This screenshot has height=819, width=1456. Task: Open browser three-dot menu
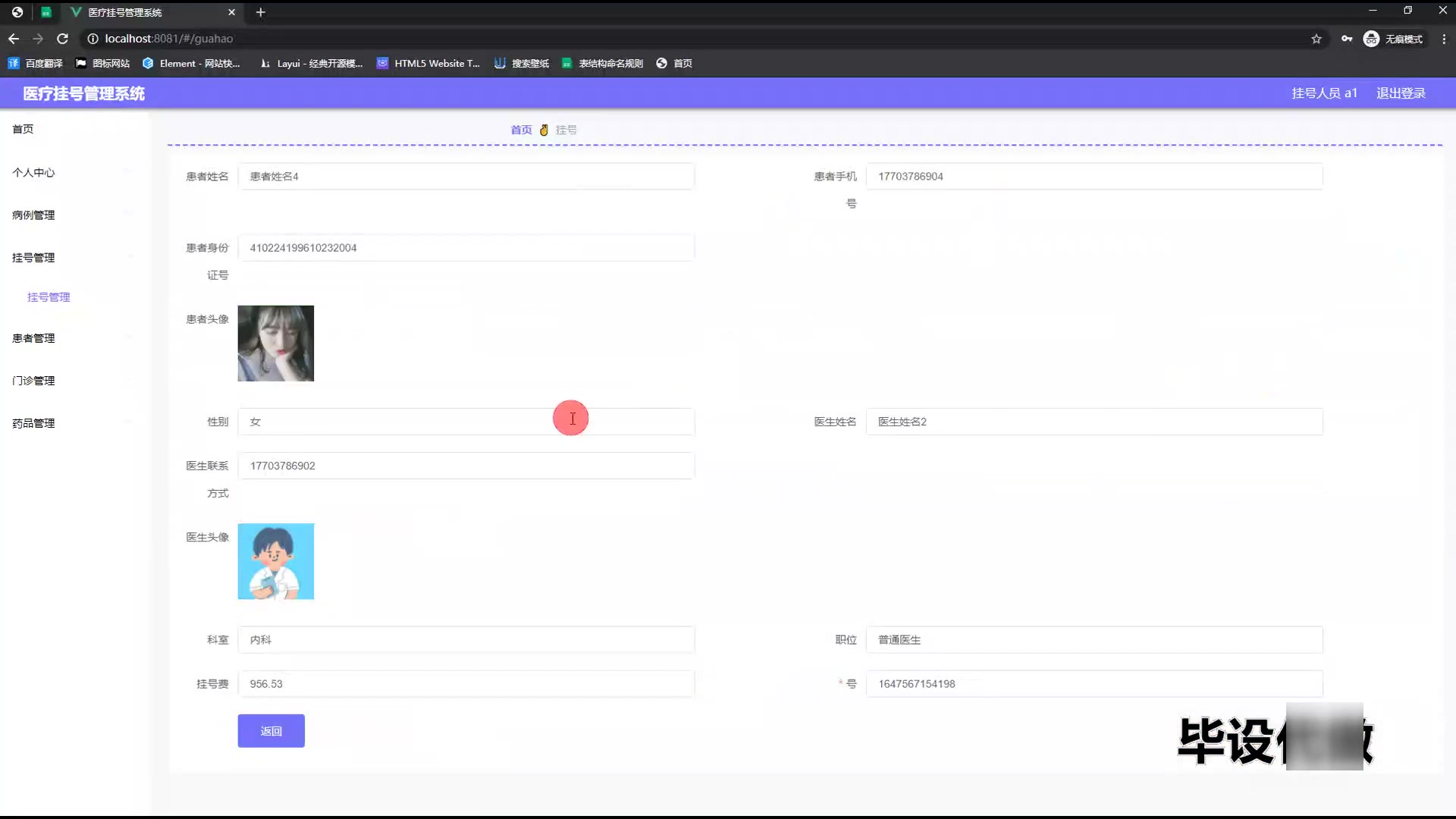pyautogui.click(x=1444, y=39)
